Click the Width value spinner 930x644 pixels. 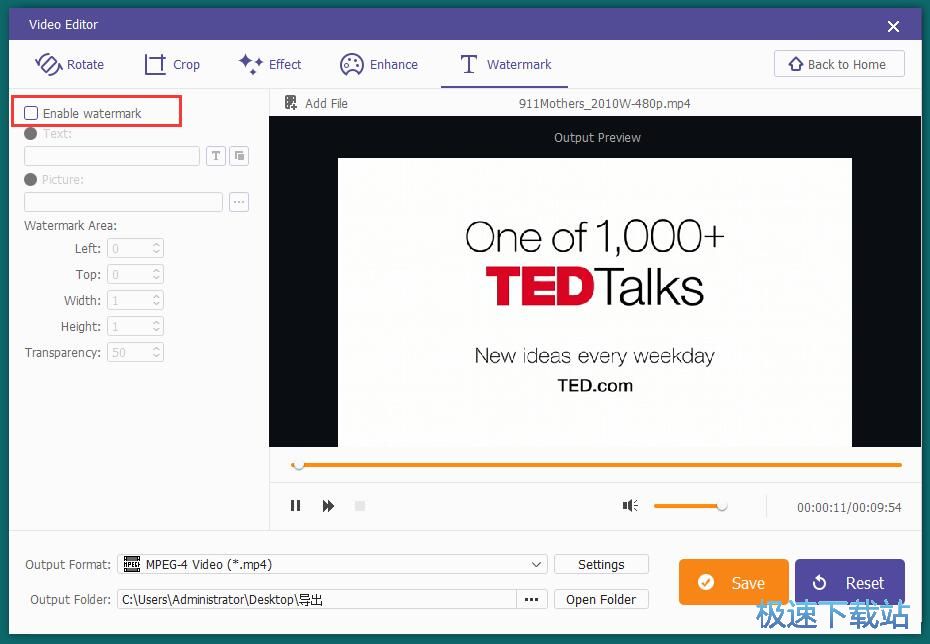pyautogui.click(x=135, y=301)
